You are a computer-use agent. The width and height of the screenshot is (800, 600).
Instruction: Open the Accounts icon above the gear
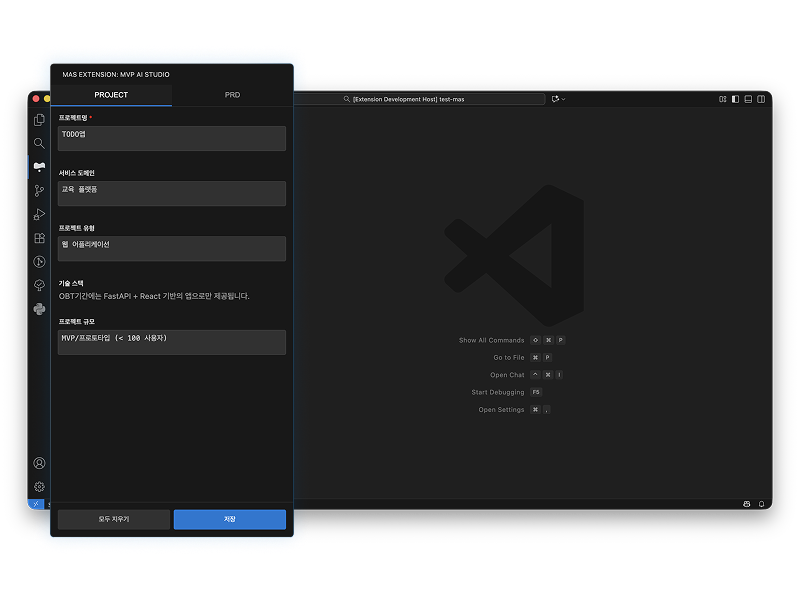point(38,463)
